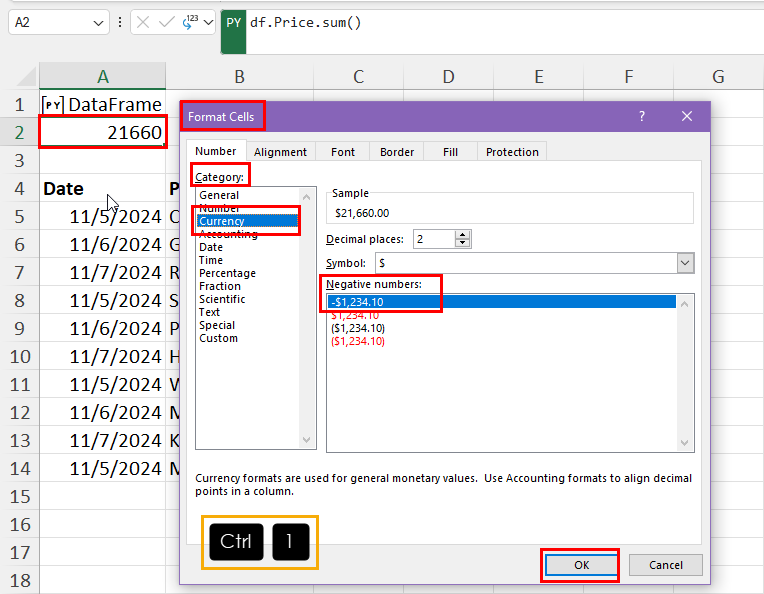Screen dimensions: 764x594
Task: Select column A header
Action: 102,76
